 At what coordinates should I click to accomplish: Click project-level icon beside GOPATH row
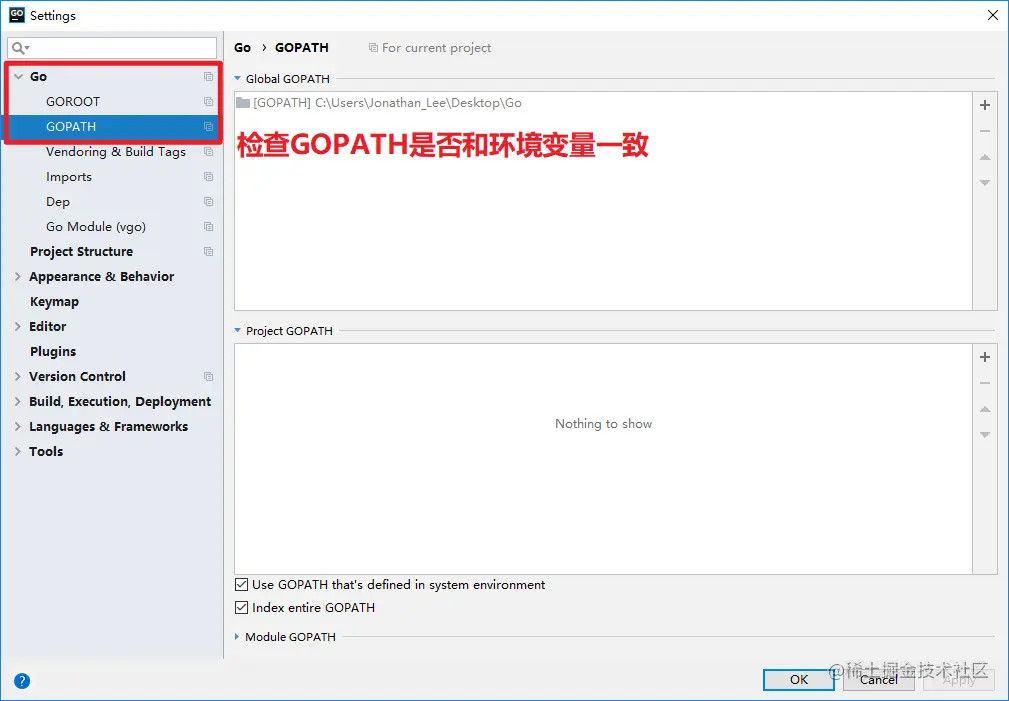pos(208,127)
